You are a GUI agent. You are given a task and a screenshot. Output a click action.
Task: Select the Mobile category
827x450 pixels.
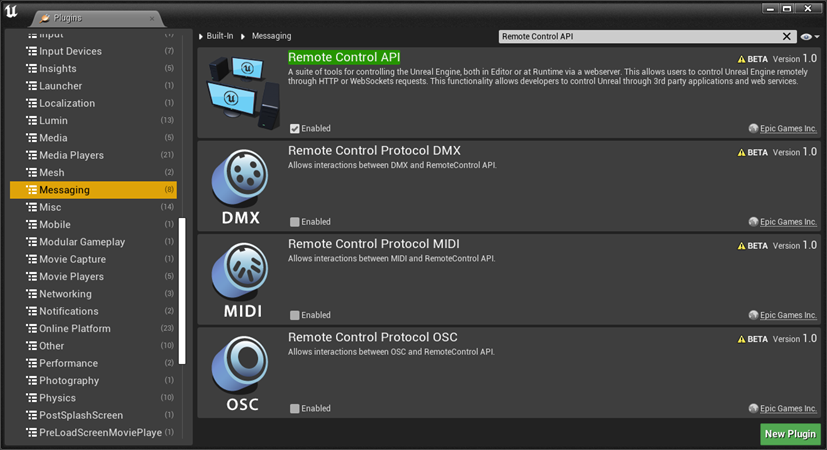point(93,224)
